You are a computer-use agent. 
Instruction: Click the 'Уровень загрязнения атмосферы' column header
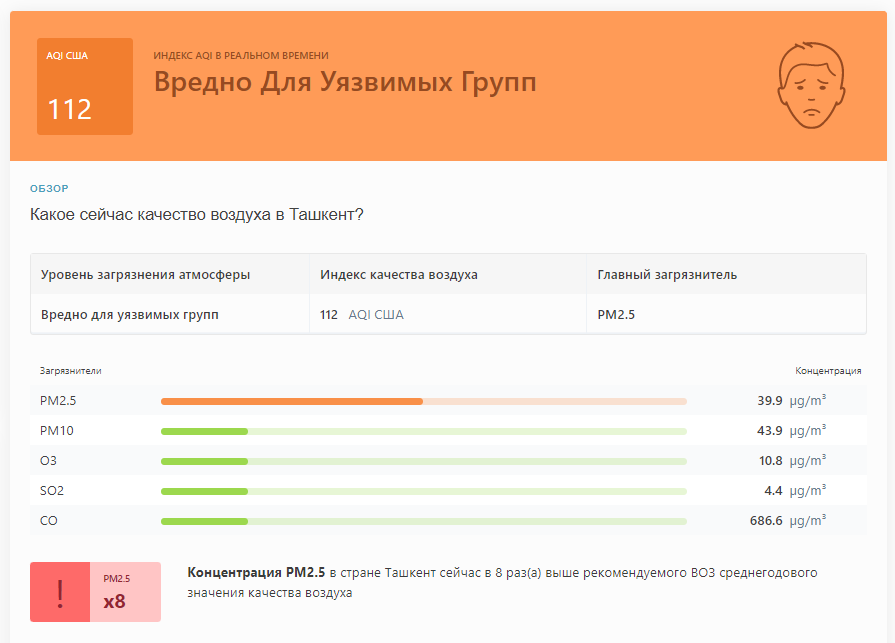pos(146,274)
